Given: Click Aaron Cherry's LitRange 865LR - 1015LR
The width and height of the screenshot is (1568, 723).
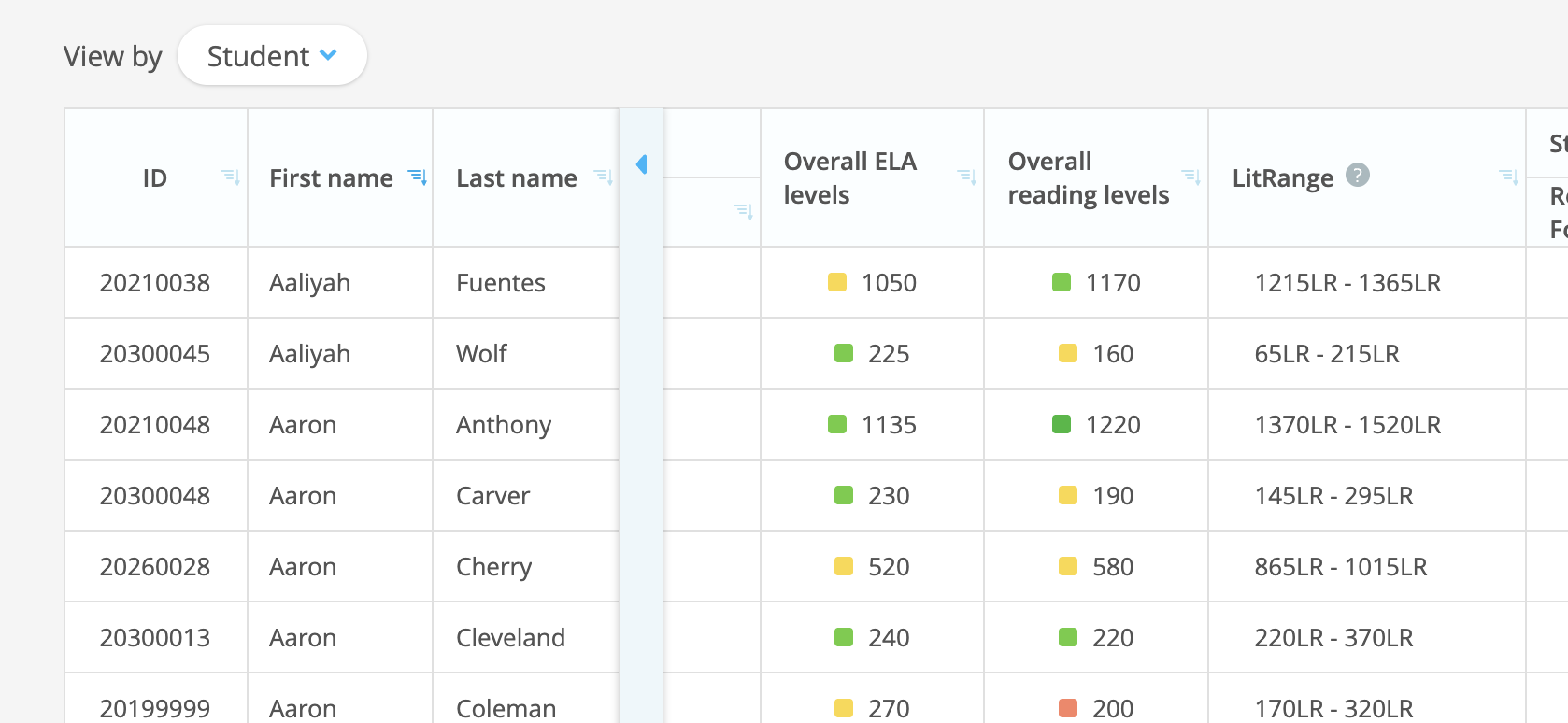Looking at the screenshot, I should [x=1341, y=566].
